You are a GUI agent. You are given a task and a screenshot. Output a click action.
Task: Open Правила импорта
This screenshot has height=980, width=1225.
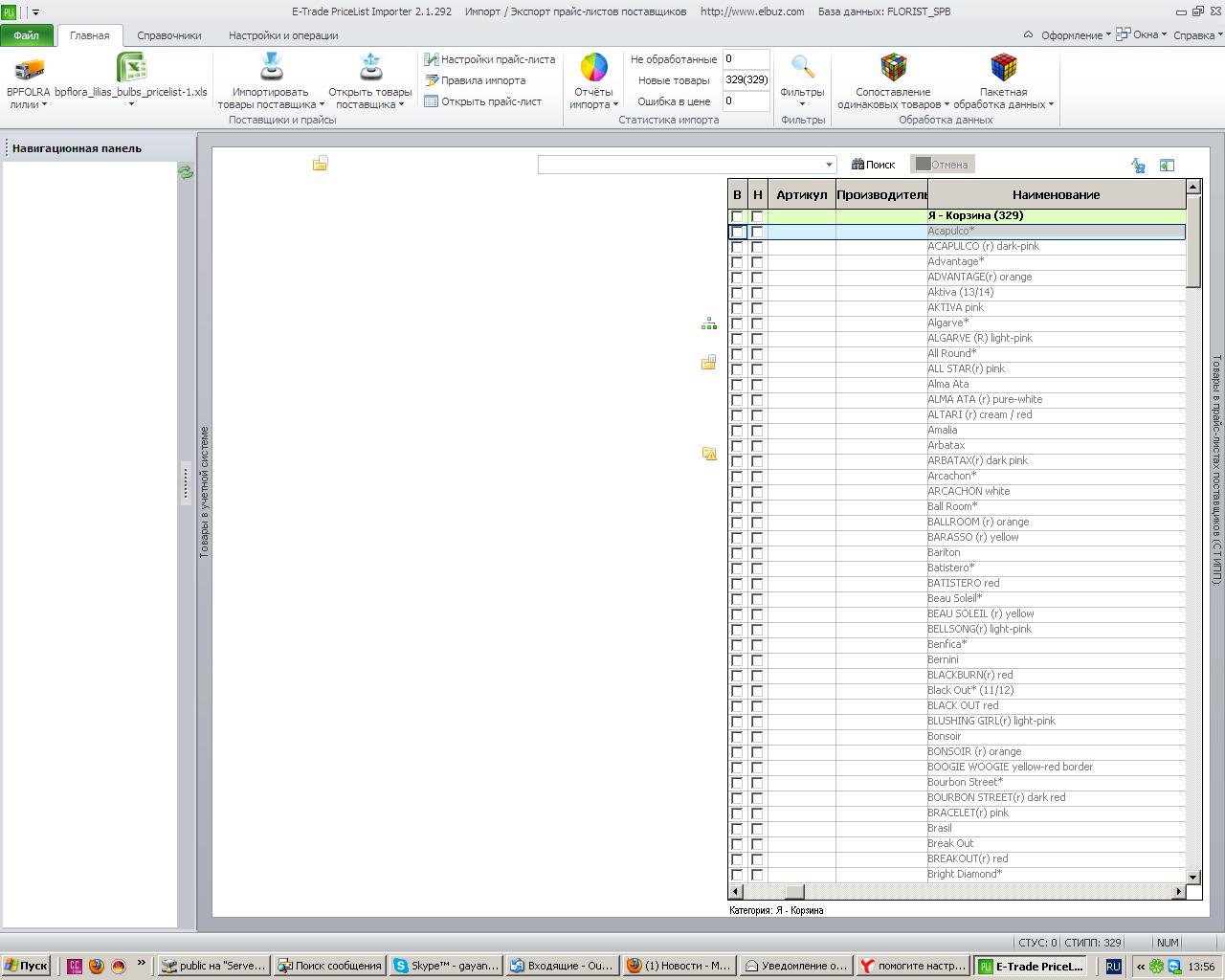click(475, 80)
